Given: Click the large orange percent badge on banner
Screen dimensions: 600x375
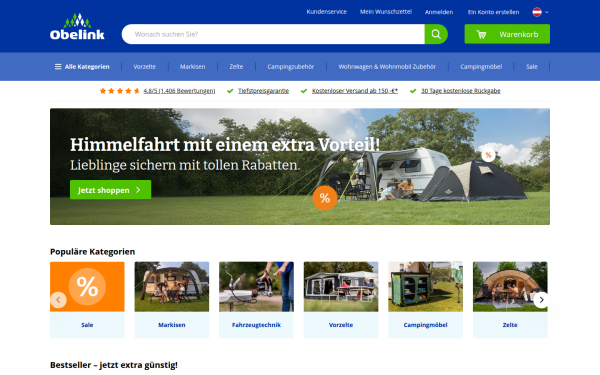Looking at the screenshot, I should tap(324, 198).
